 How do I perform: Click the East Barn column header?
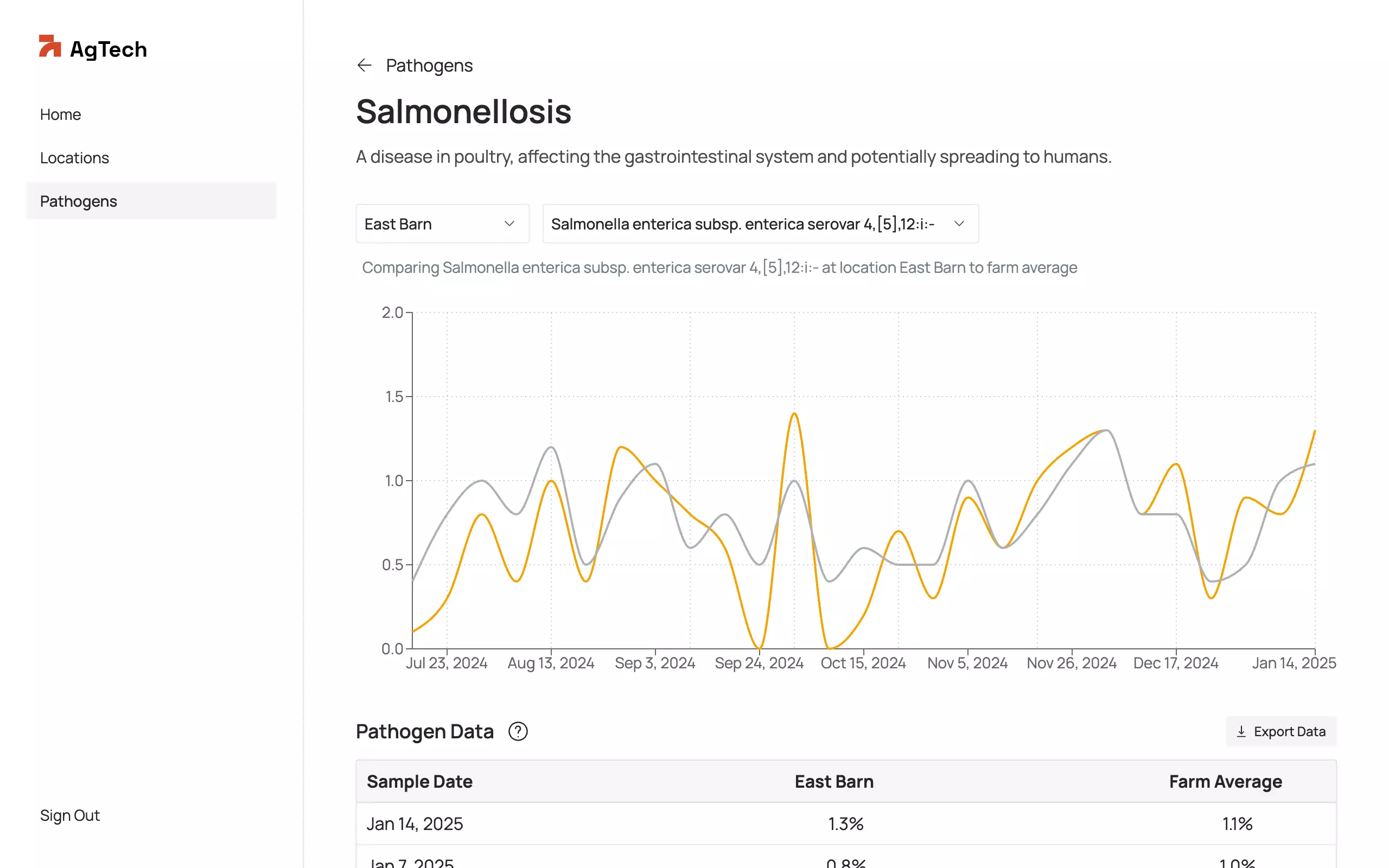[x=834, y=781]
